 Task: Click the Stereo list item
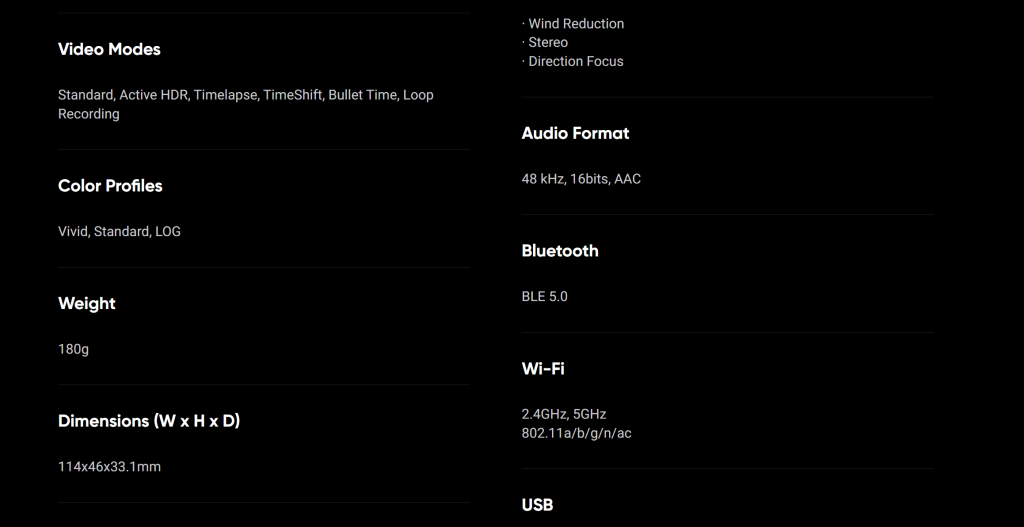pyautogui.click(x=545, y=42)
